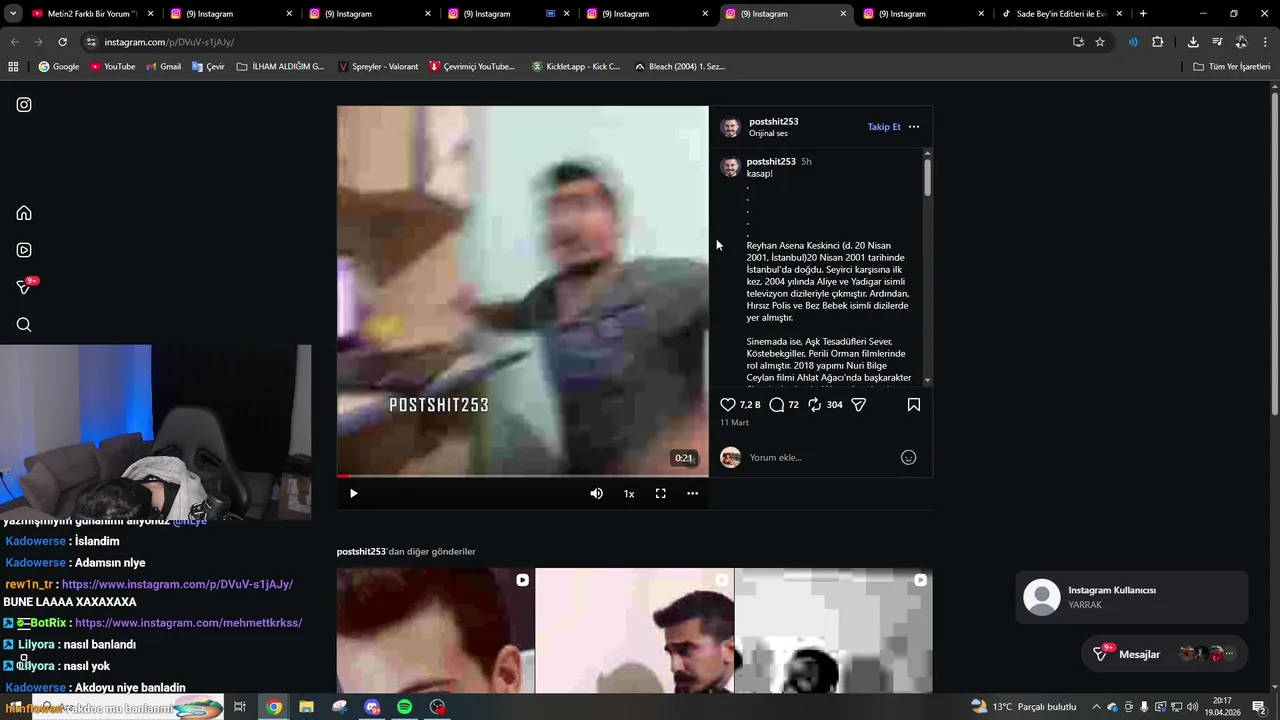Image resolution: width=1280 pixels, height=720 pixels.
Task: Open Instagram home logo in sidebar
Action: point(24,104)
